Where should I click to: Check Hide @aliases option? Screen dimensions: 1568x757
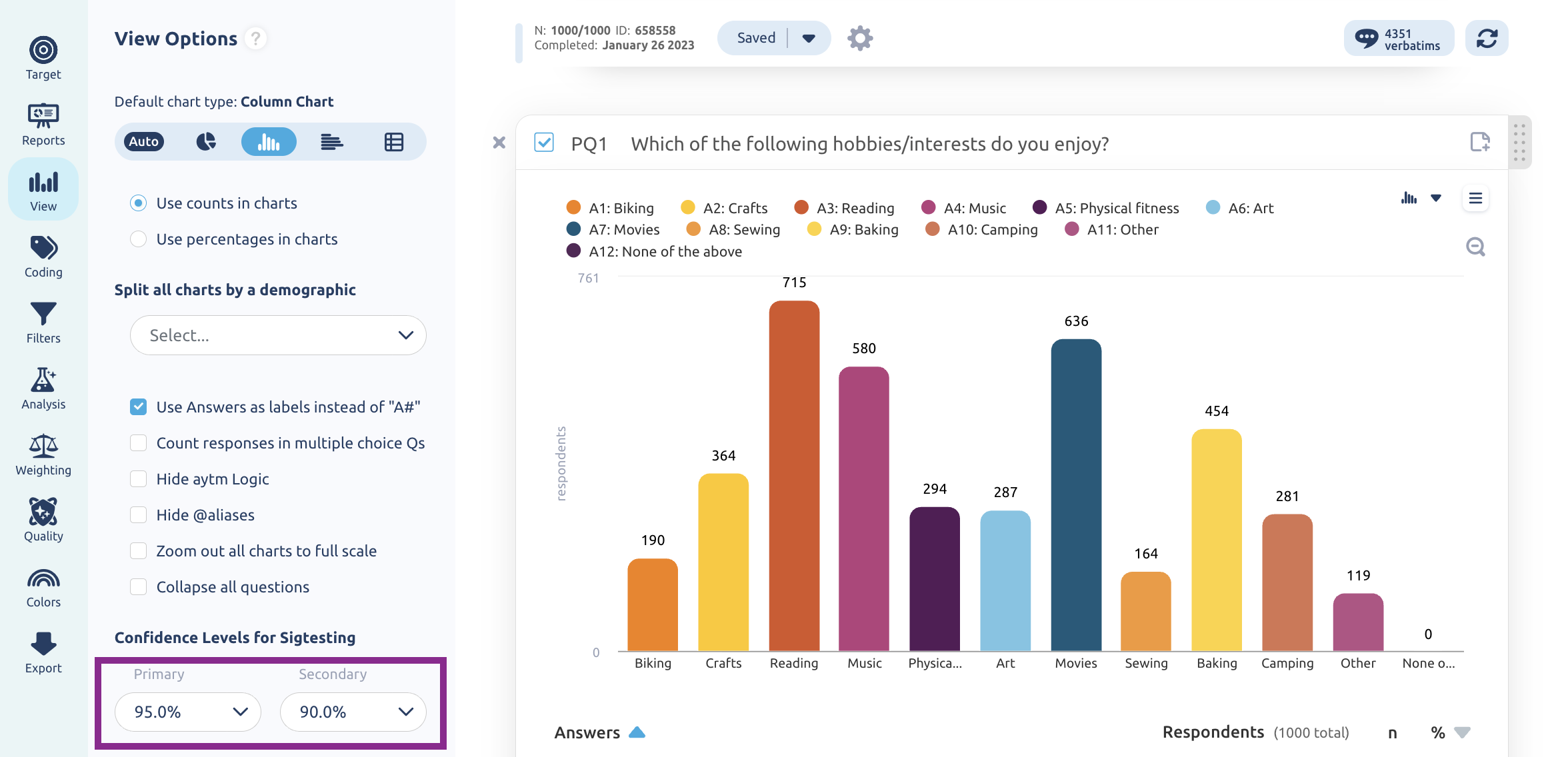click(x=138, y=514)
